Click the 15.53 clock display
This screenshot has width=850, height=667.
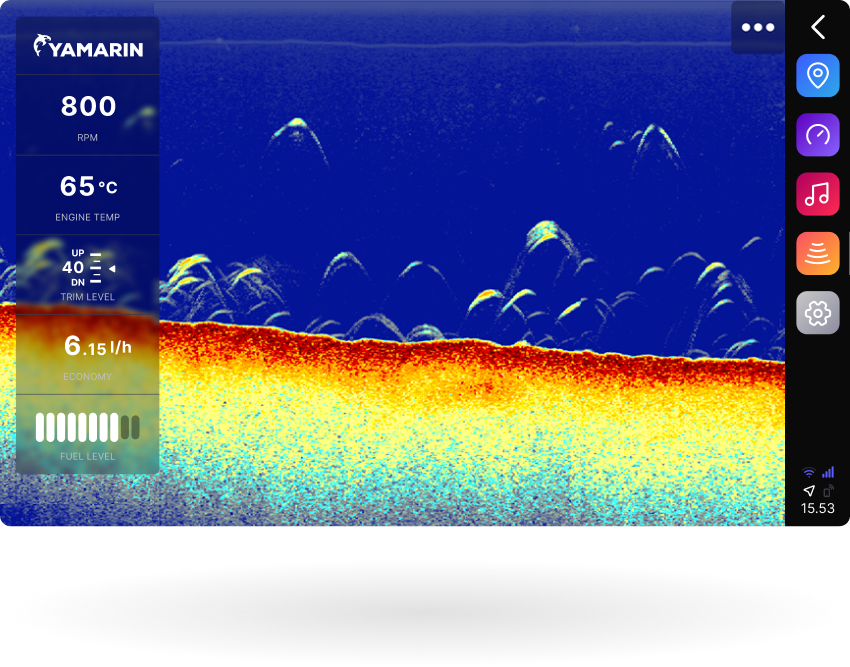click(x=817, y=509)
